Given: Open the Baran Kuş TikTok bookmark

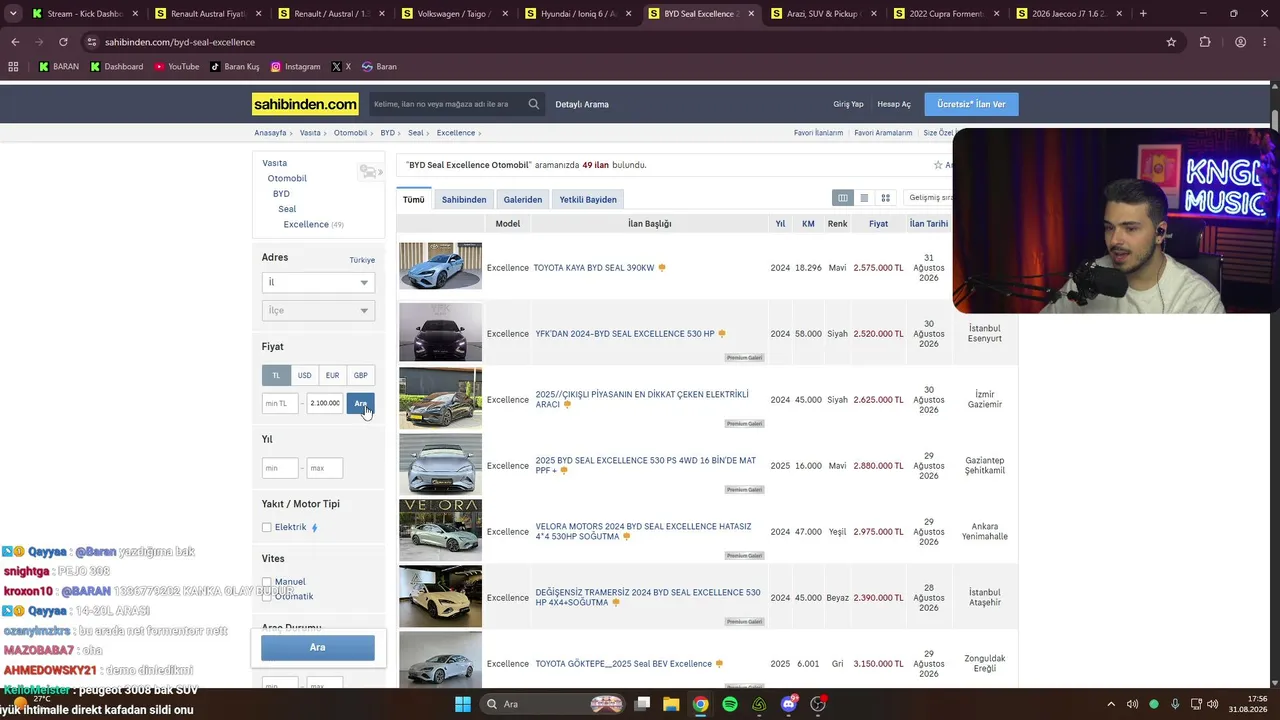Looking at the screenshot, I should click(234, 67).
